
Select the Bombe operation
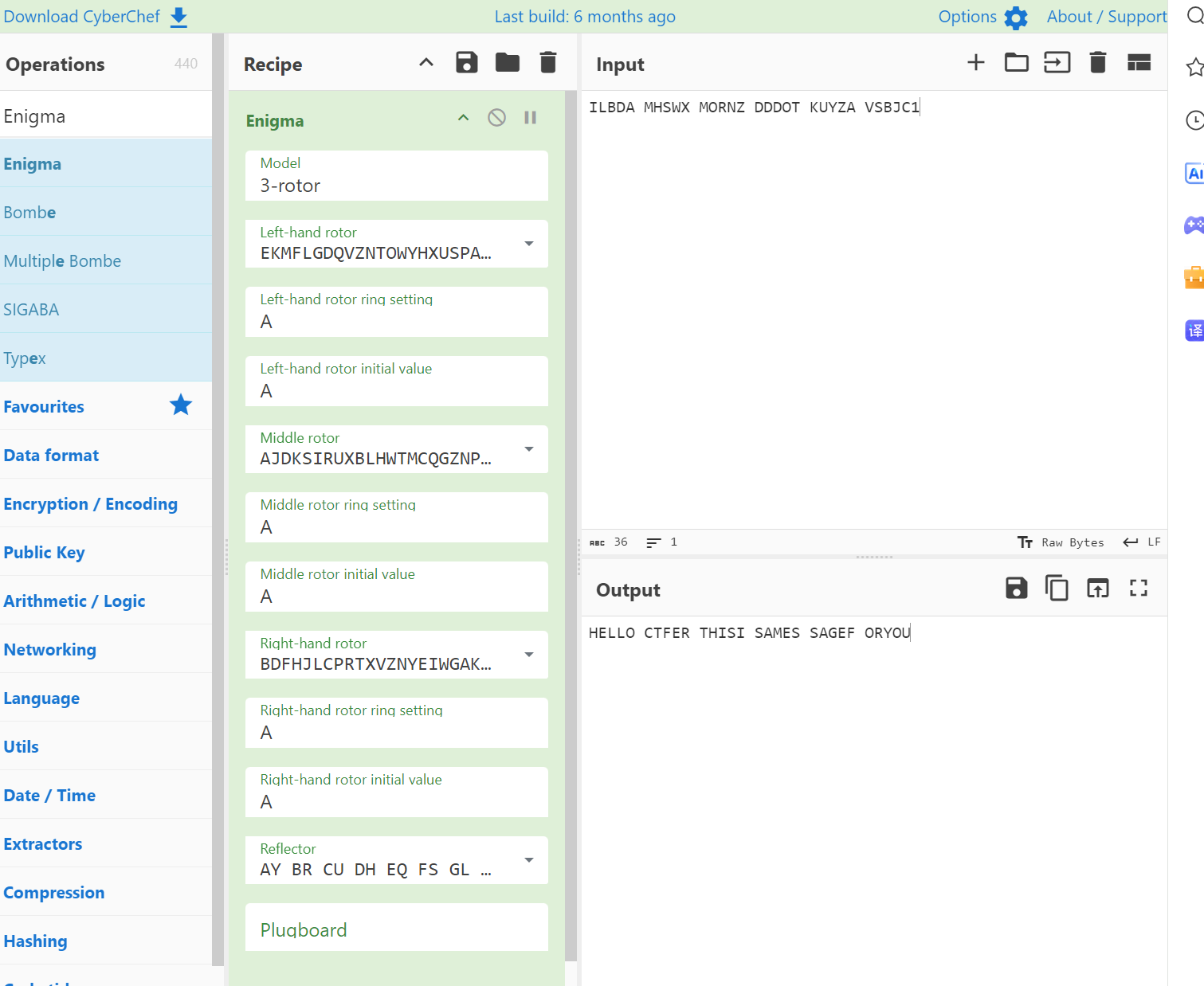[106, 212]
